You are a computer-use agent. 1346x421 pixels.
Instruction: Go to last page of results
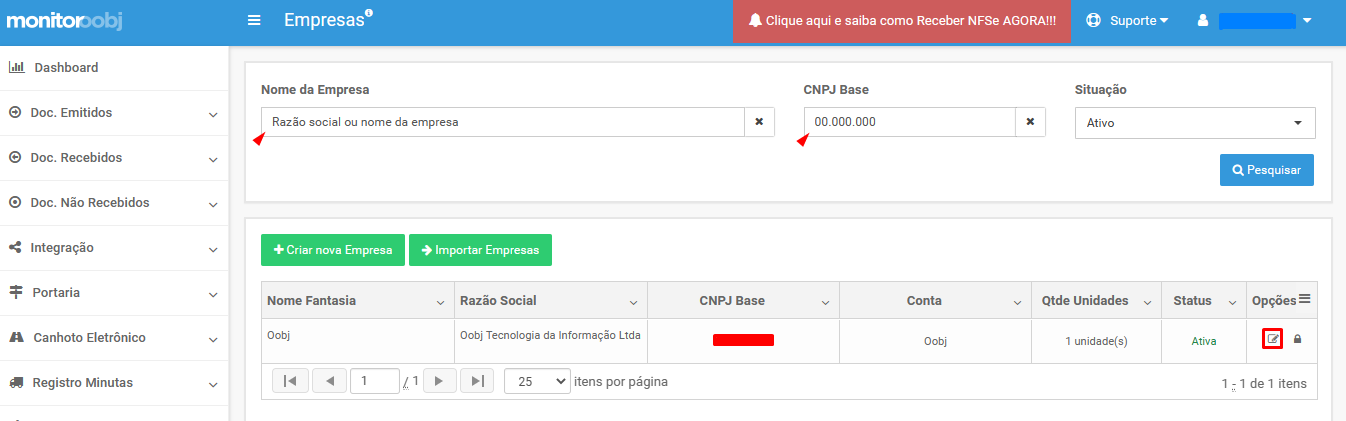tap(478, 381)
